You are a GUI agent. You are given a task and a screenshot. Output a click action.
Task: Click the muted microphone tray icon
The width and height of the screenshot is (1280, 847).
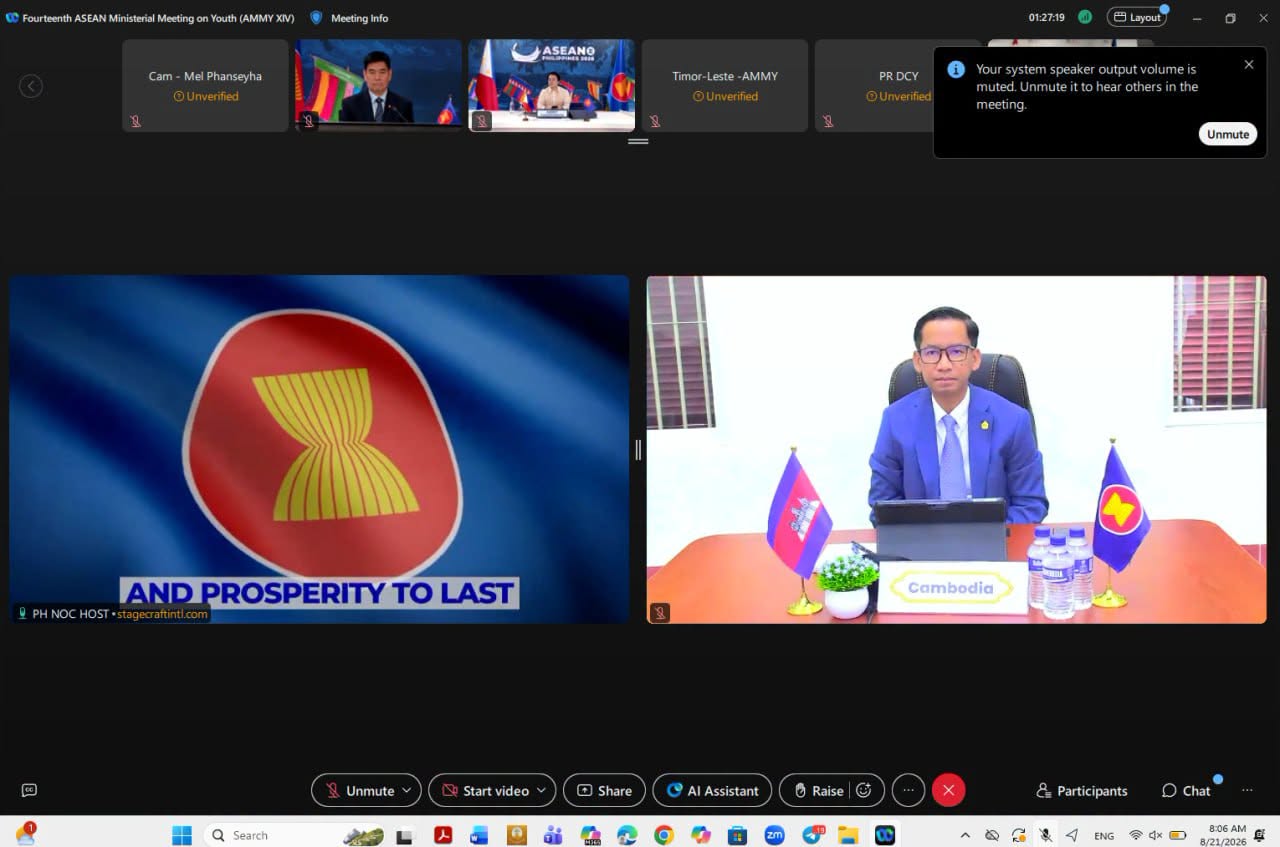click(1045, 835)
